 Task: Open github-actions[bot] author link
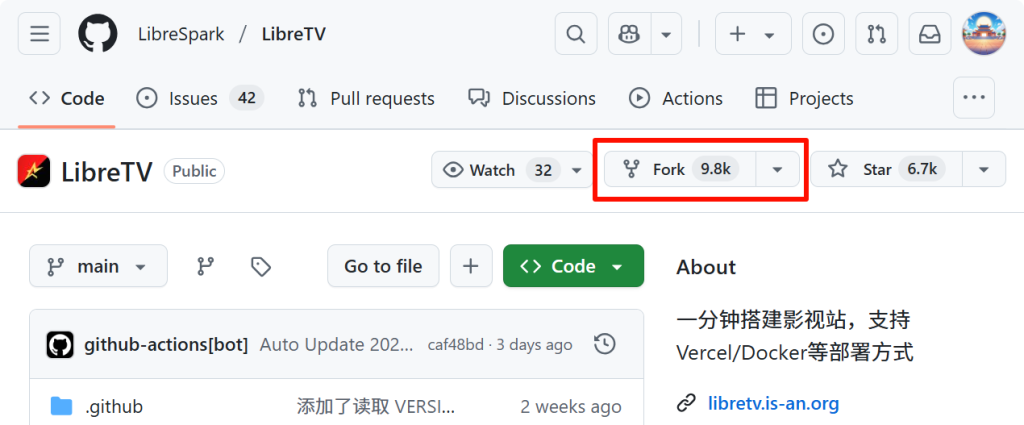166,345
